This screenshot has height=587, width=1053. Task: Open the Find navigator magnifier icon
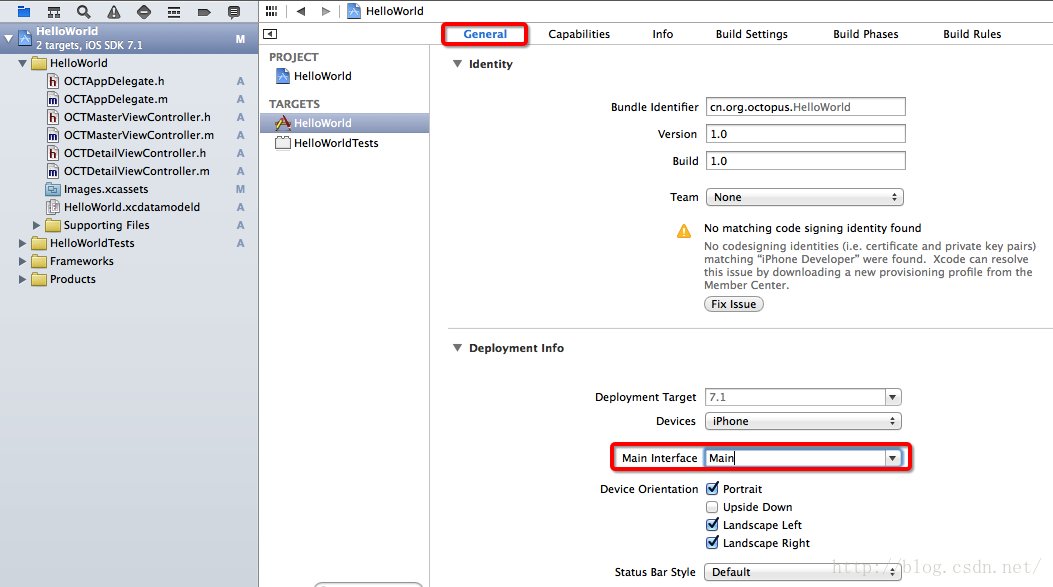coord(83,11)
